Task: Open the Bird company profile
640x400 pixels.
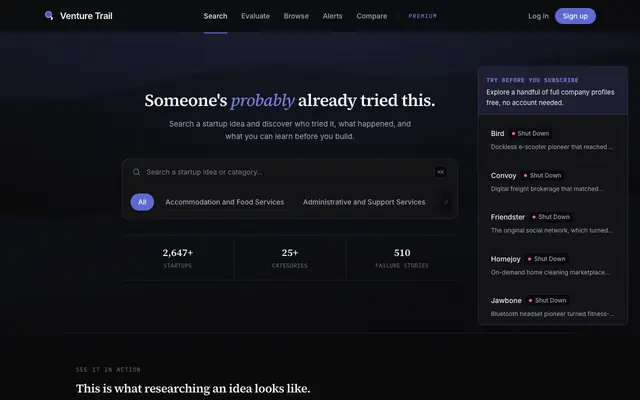Action: pos(552,140)
